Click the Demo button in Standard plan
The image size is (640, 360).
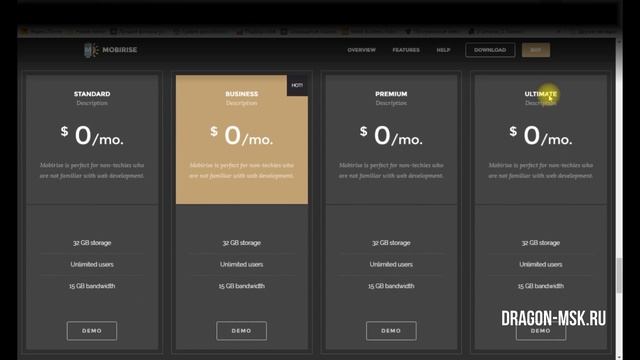[92, 331]
